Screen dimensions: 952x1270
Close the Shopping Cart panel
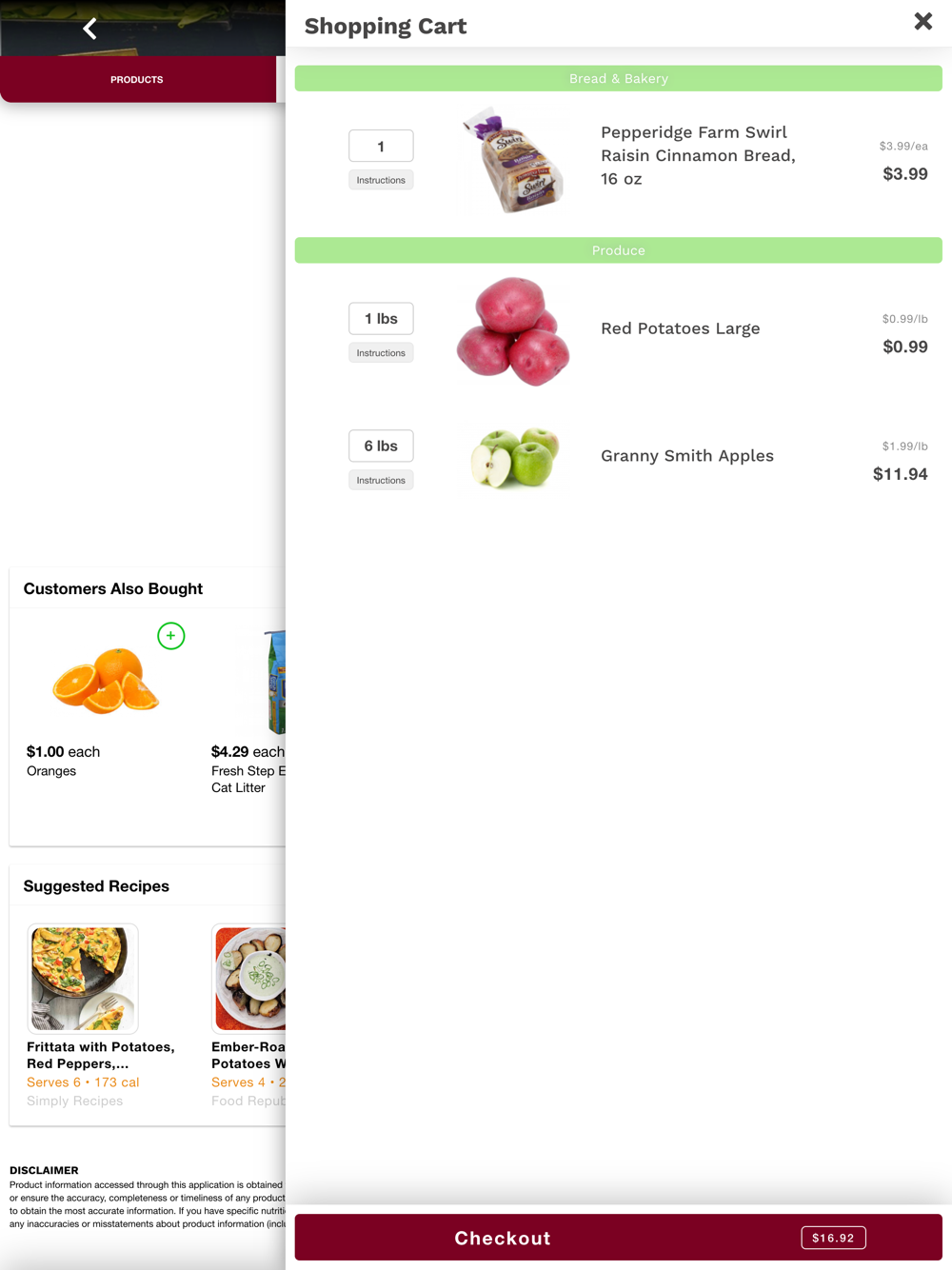point(922,21)
